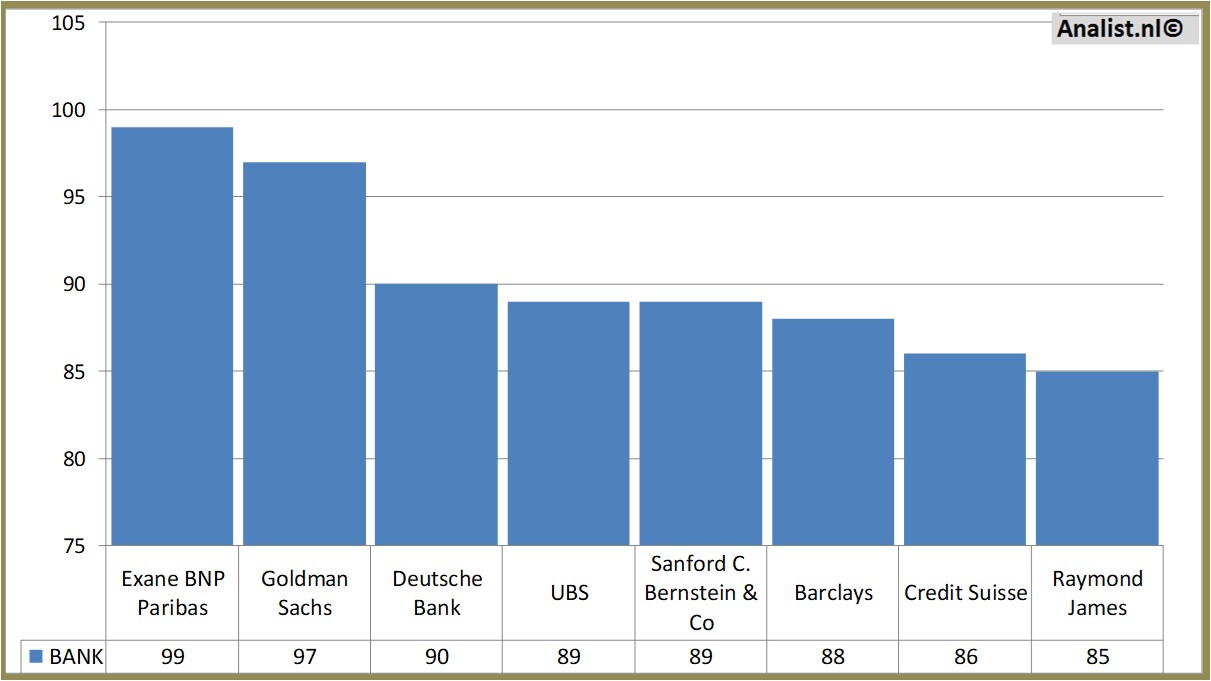Image resolution: width=1211 pixels, height=681 pixels.
Task: Select the Barclays category label
Action: pos(833,593)
